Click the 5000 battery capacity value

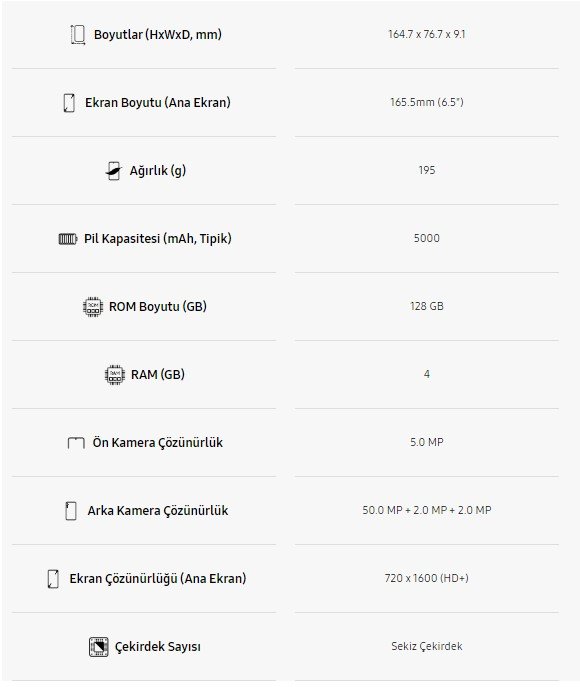tap(427, 238)
